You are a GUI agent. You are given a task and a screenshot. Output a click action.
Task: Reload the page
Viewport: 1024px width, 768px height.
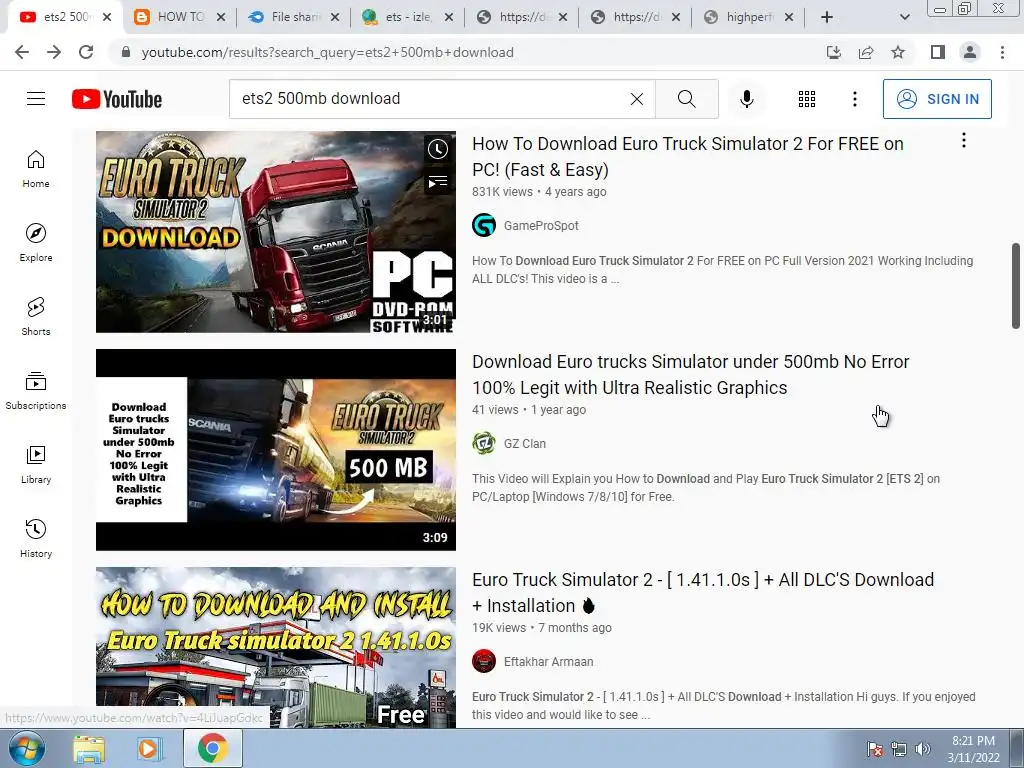coord(86,52)
